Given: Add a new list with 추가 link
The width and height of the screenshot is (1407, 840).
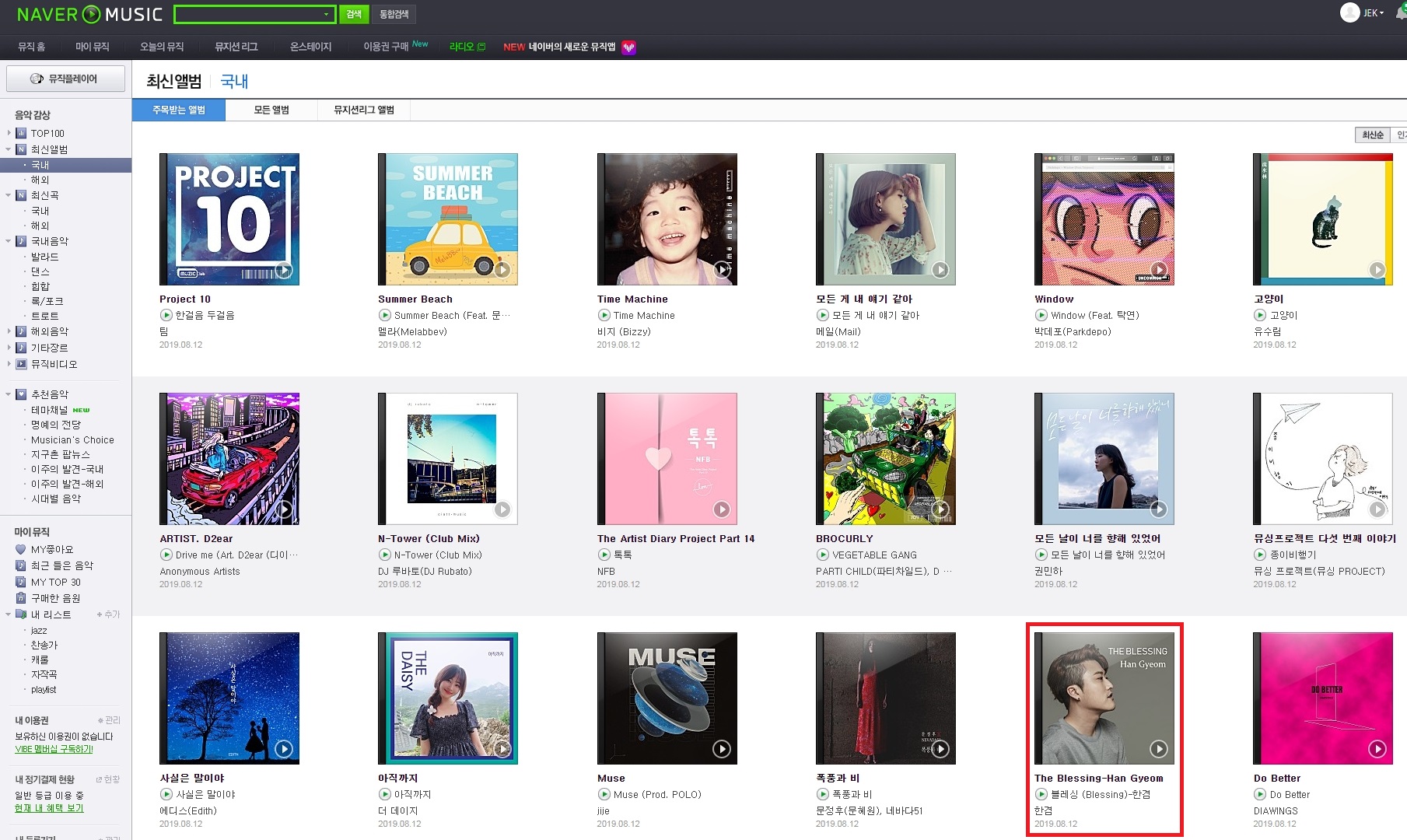Looking at the screenshot, I should (x=108, y=614).
